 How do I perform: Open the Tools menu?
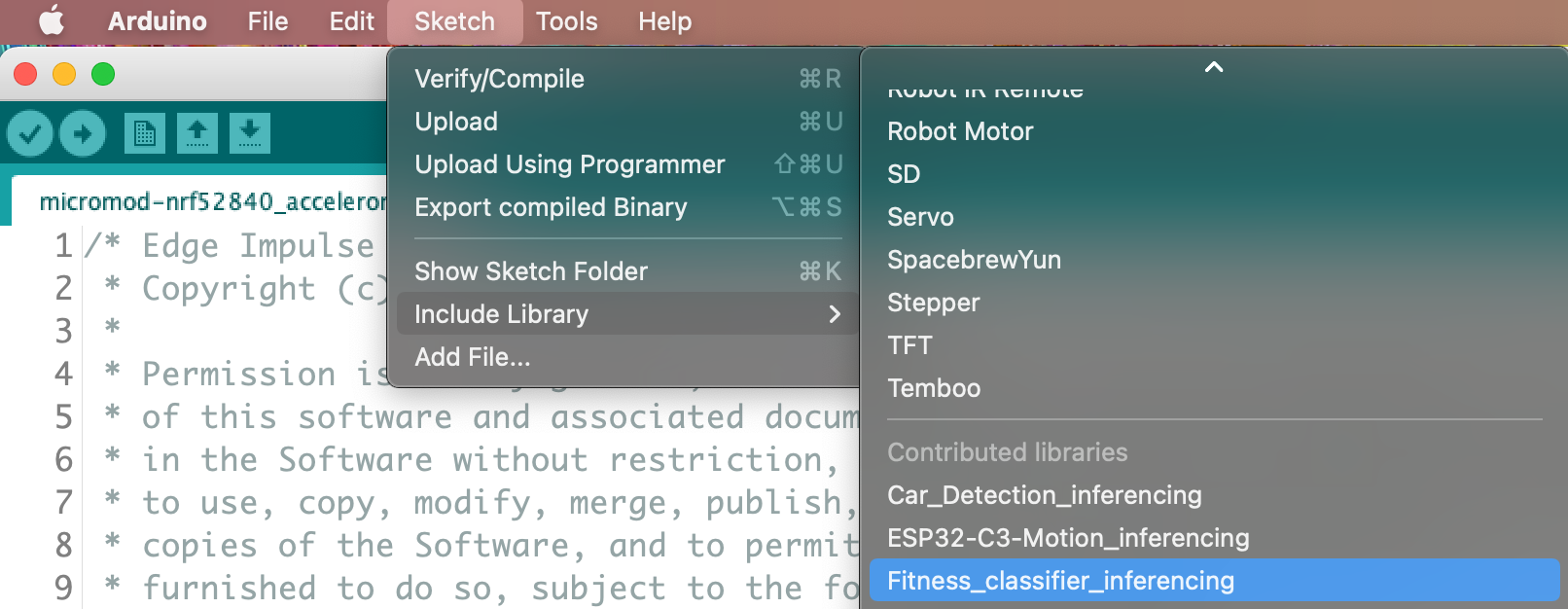(x=567, y=21)
